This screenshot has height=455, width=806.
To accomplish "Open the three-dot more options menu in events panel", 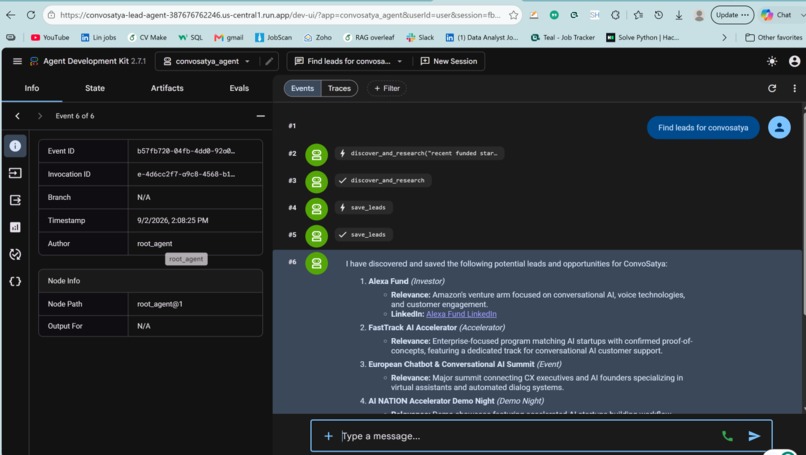I will 794,88.
